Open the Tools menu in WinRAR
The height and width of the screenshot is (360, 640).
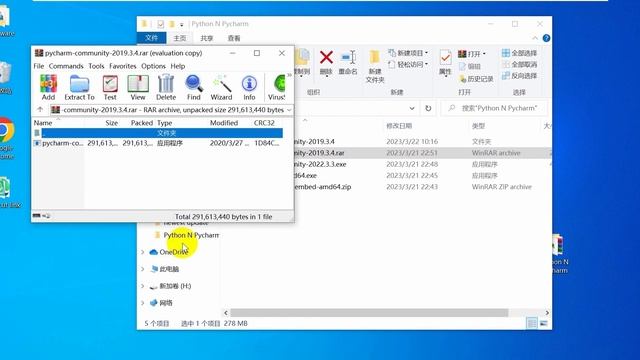[x=96, y=66]
